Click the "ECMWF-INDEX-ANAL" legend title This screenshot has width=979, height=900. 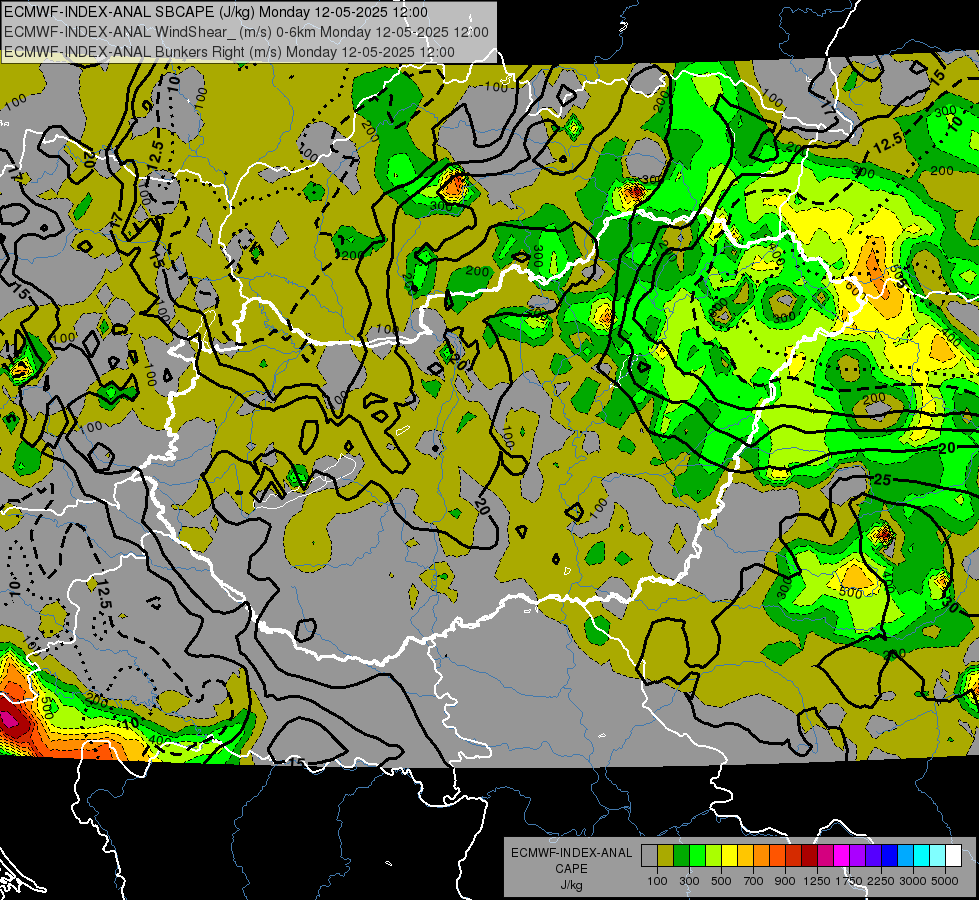tap(572, 853)
